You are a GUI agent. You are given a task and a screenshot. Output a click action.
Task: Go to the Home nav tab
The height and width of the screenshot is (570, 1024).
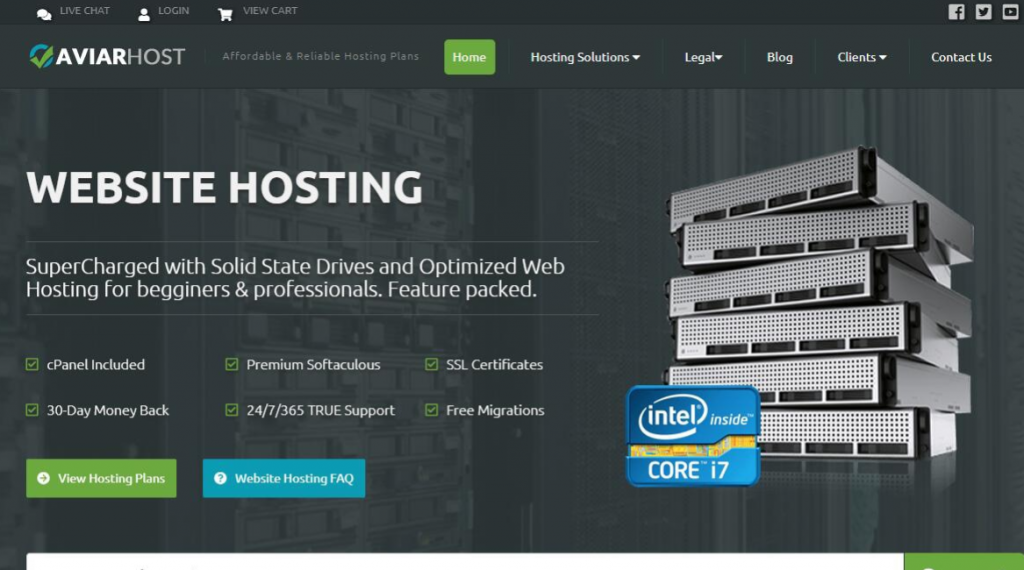pos(470,57)
